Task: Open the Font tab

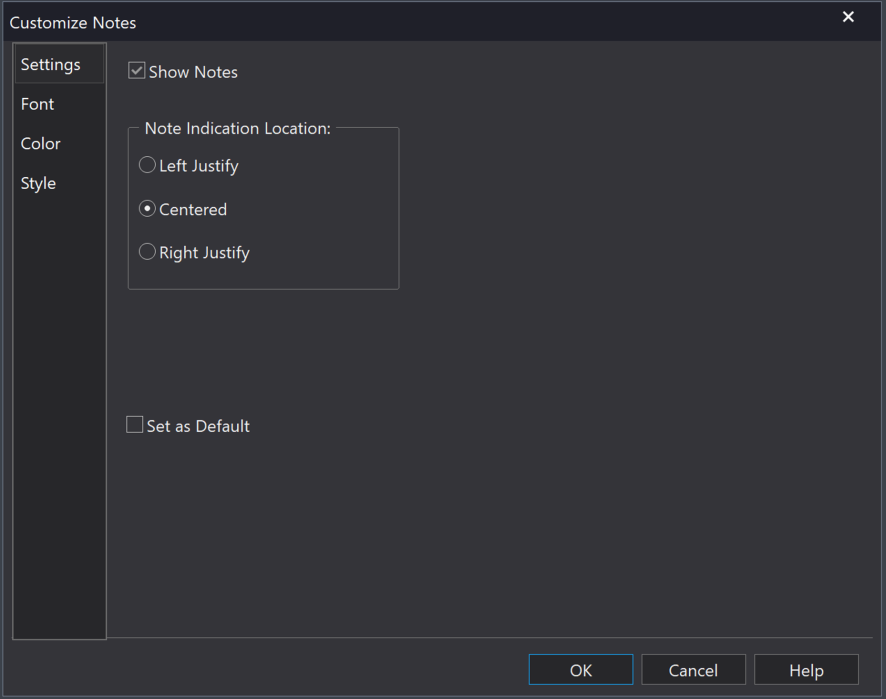Action: click(38, 104)
